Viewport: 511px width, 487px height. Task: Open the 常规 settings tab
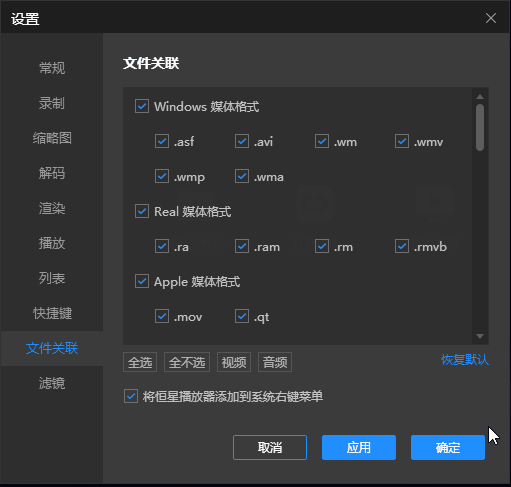coord(52,68)
